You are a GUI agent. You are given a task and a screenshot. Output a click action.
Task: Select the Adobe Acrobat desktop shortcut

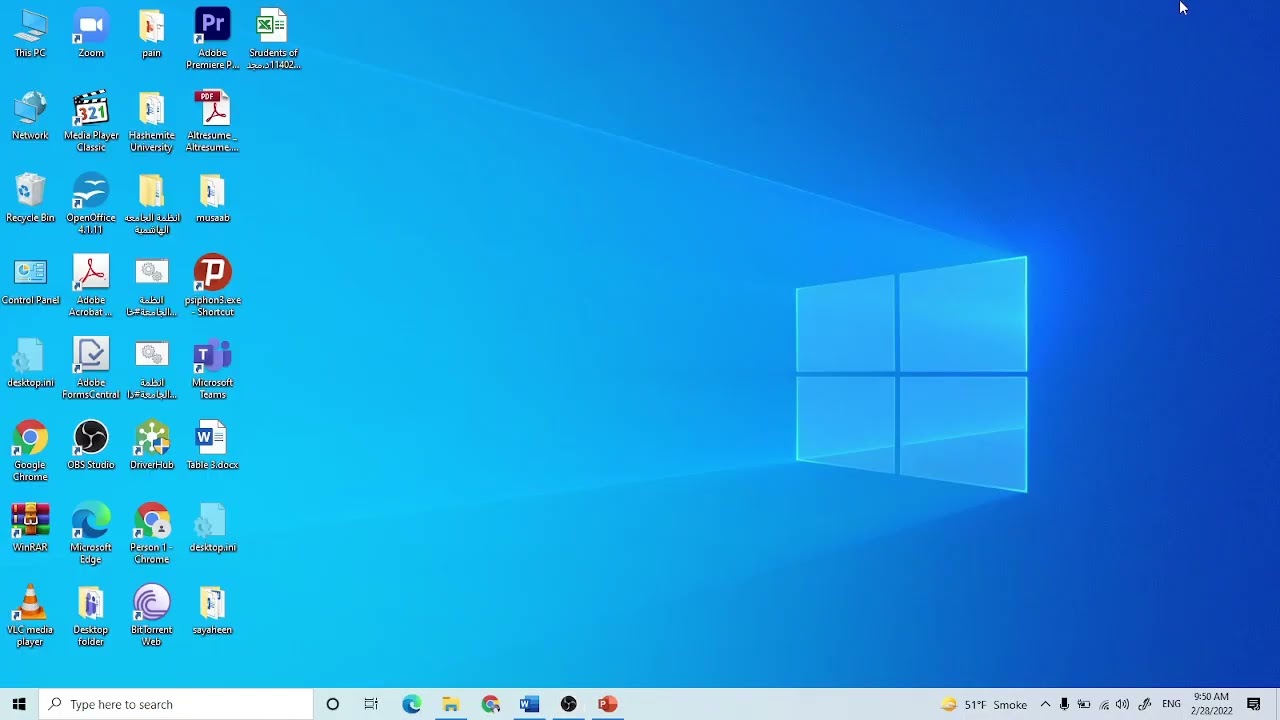[91, 286]
